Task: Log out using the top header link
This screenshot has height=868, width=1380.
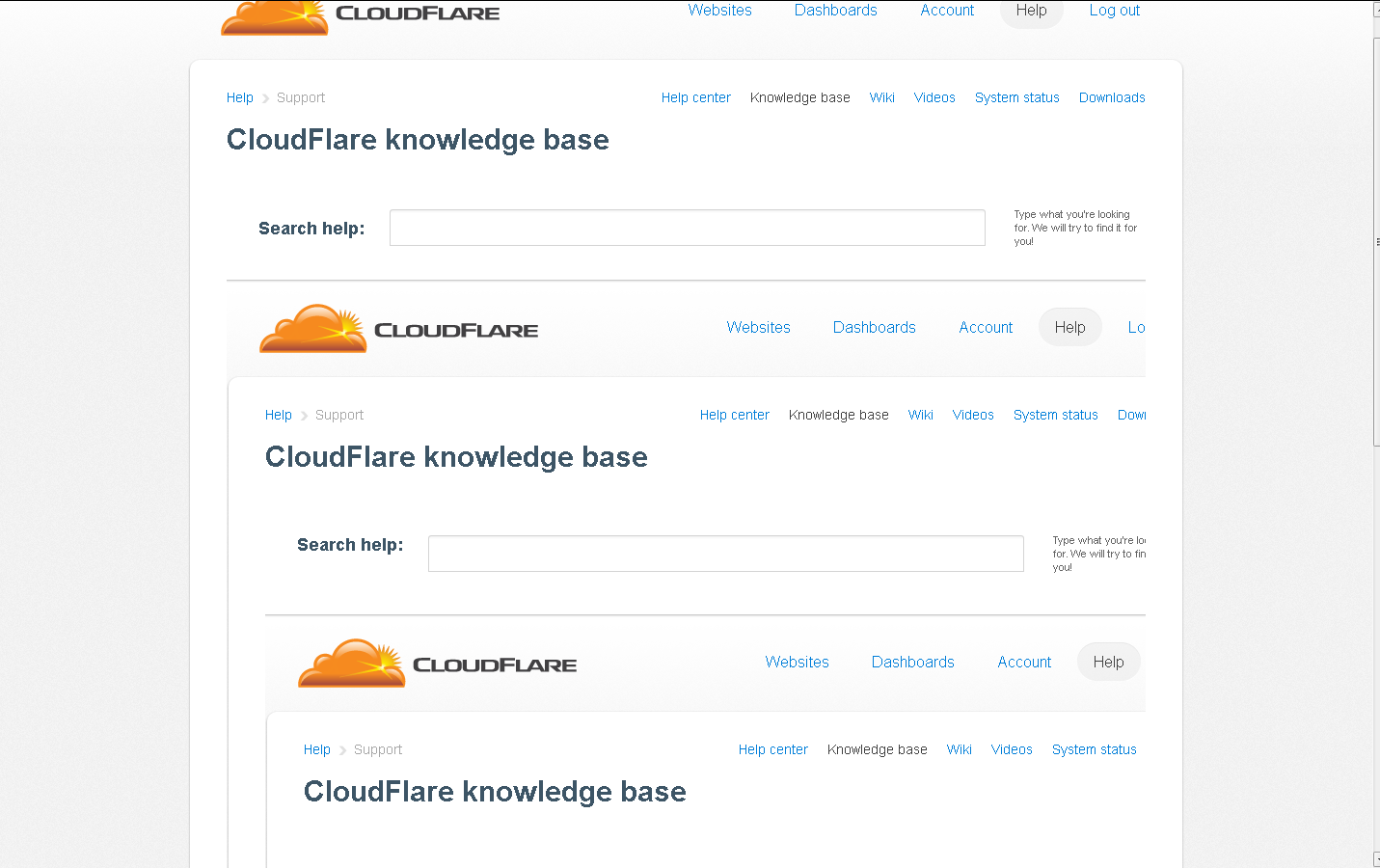Action: tap(1115, 11)
